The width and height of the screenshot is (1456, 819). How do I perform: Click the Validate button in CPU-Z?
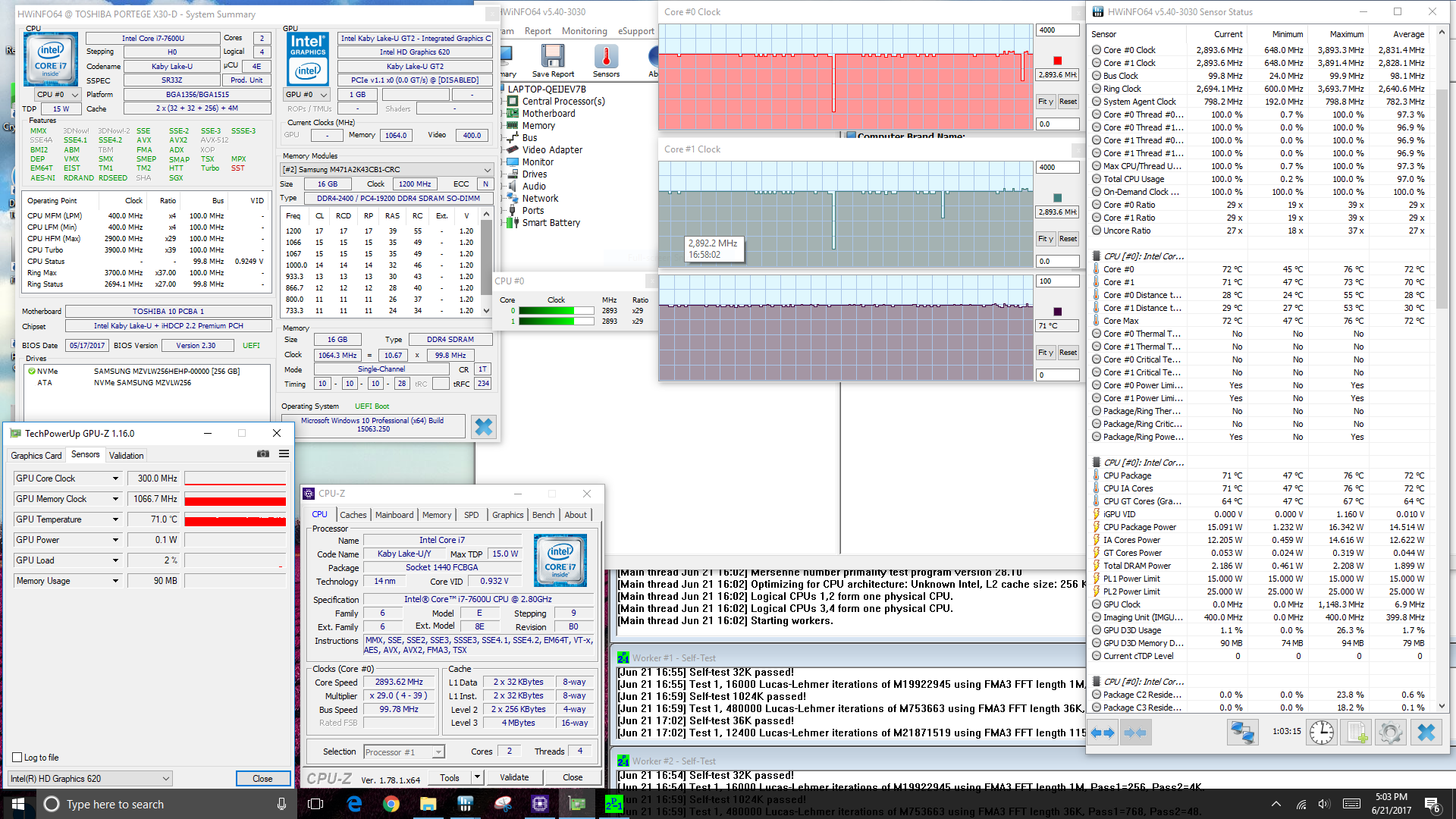tap(513, 777)
